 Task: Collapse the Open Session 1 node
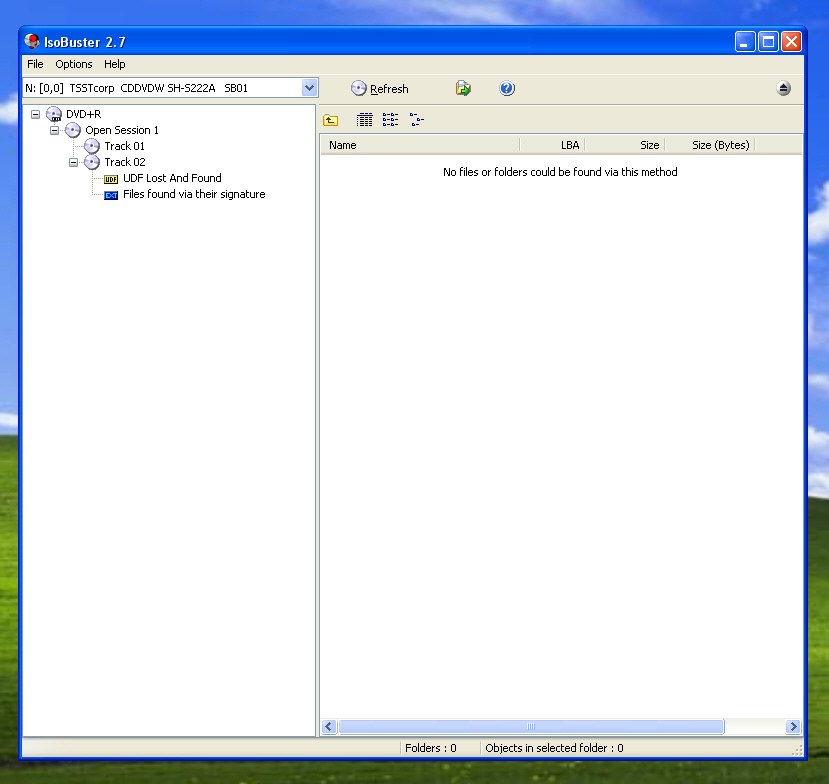[54, 130]
